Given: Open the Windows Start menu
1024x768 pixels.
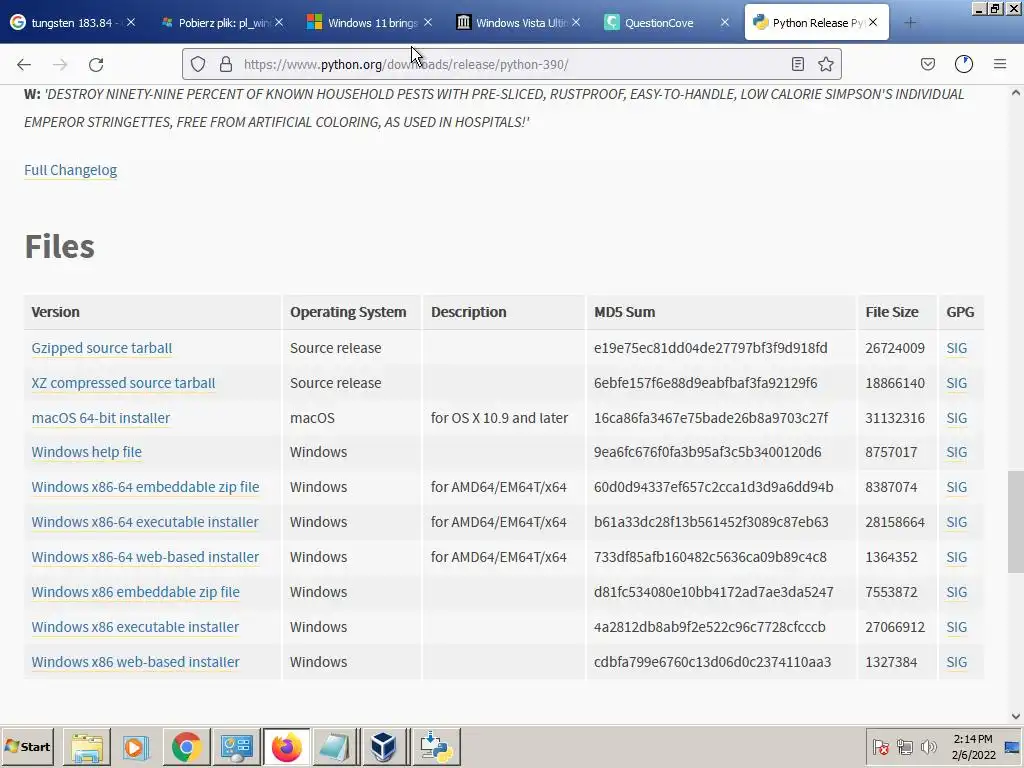Looking at the screenshot, I should tap(27, 746).
